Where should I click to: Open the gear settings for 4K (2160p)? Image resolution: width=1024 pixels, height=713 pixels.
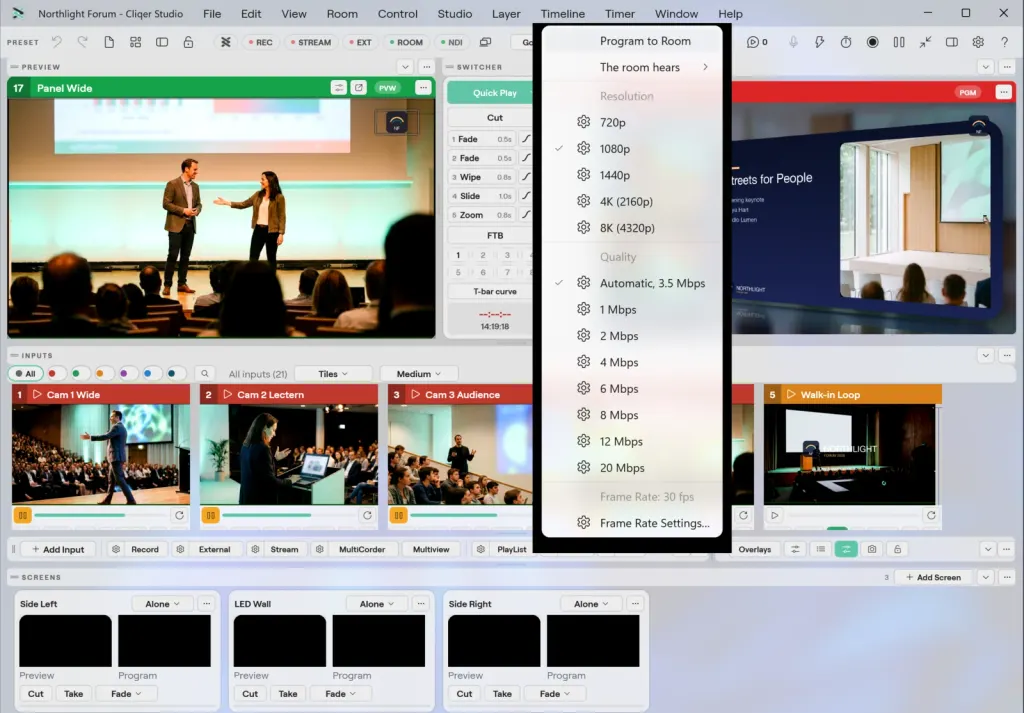coord(584,201)
